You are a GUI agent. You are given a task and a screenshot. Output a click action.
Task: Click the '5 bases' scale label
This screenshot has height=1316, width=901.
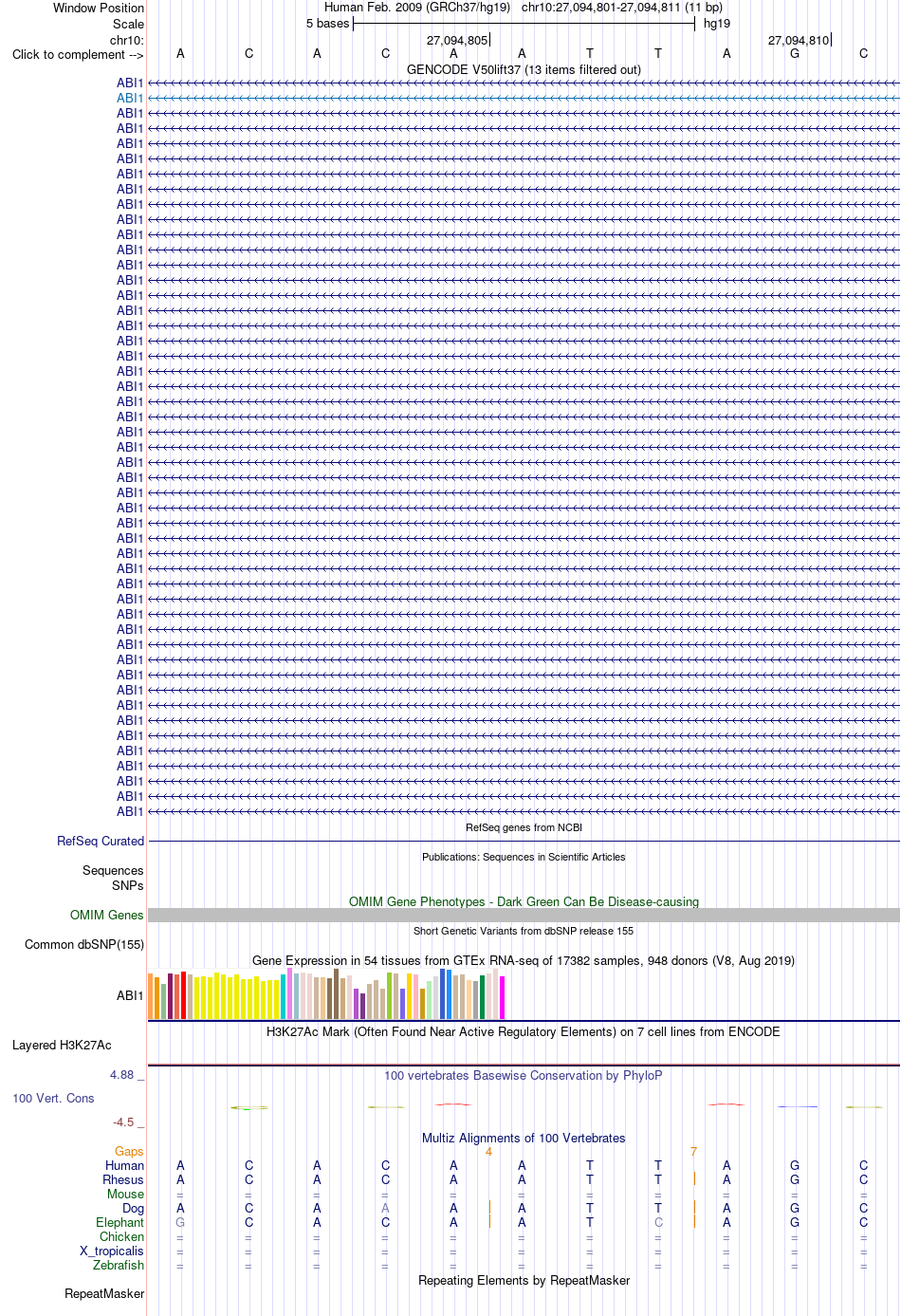tap(327, 23)
